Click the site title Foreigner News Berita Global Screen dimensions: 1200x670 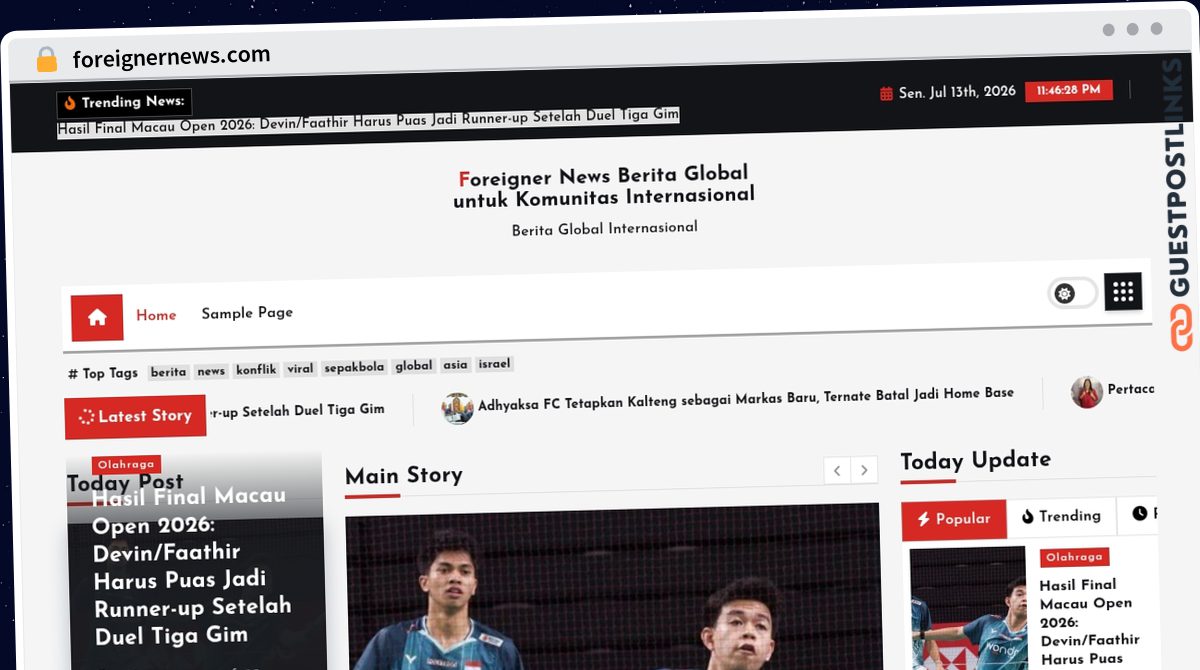[604, 187]
